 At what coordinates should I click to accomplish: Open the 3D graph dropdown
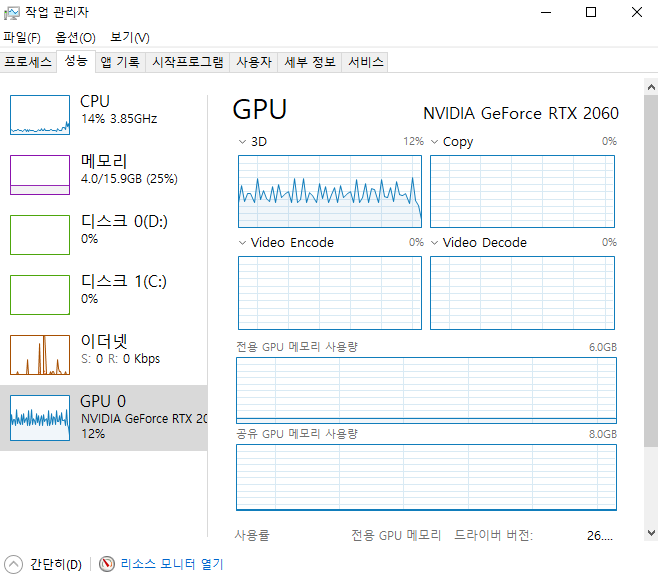click(243, 142)
